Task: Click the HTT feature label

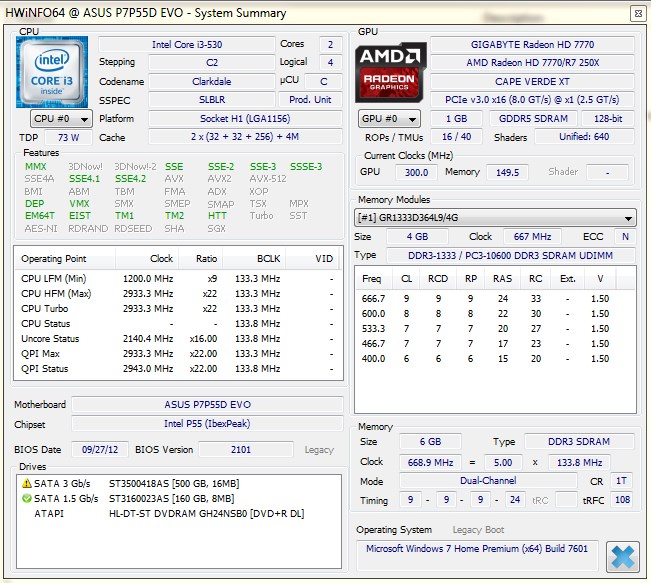Action: point(217,216)
